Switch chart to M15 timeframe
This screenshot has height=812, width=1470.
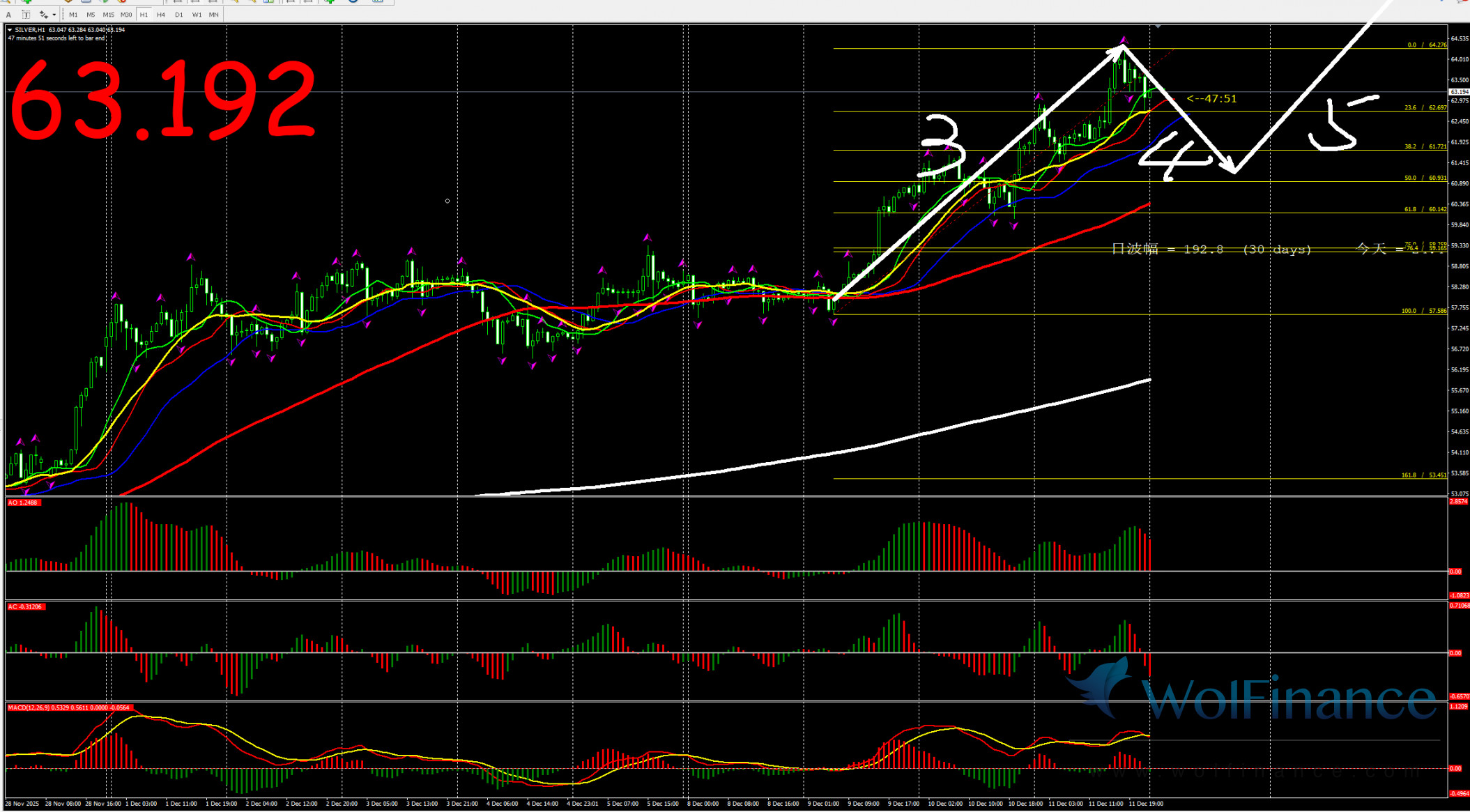108,15
